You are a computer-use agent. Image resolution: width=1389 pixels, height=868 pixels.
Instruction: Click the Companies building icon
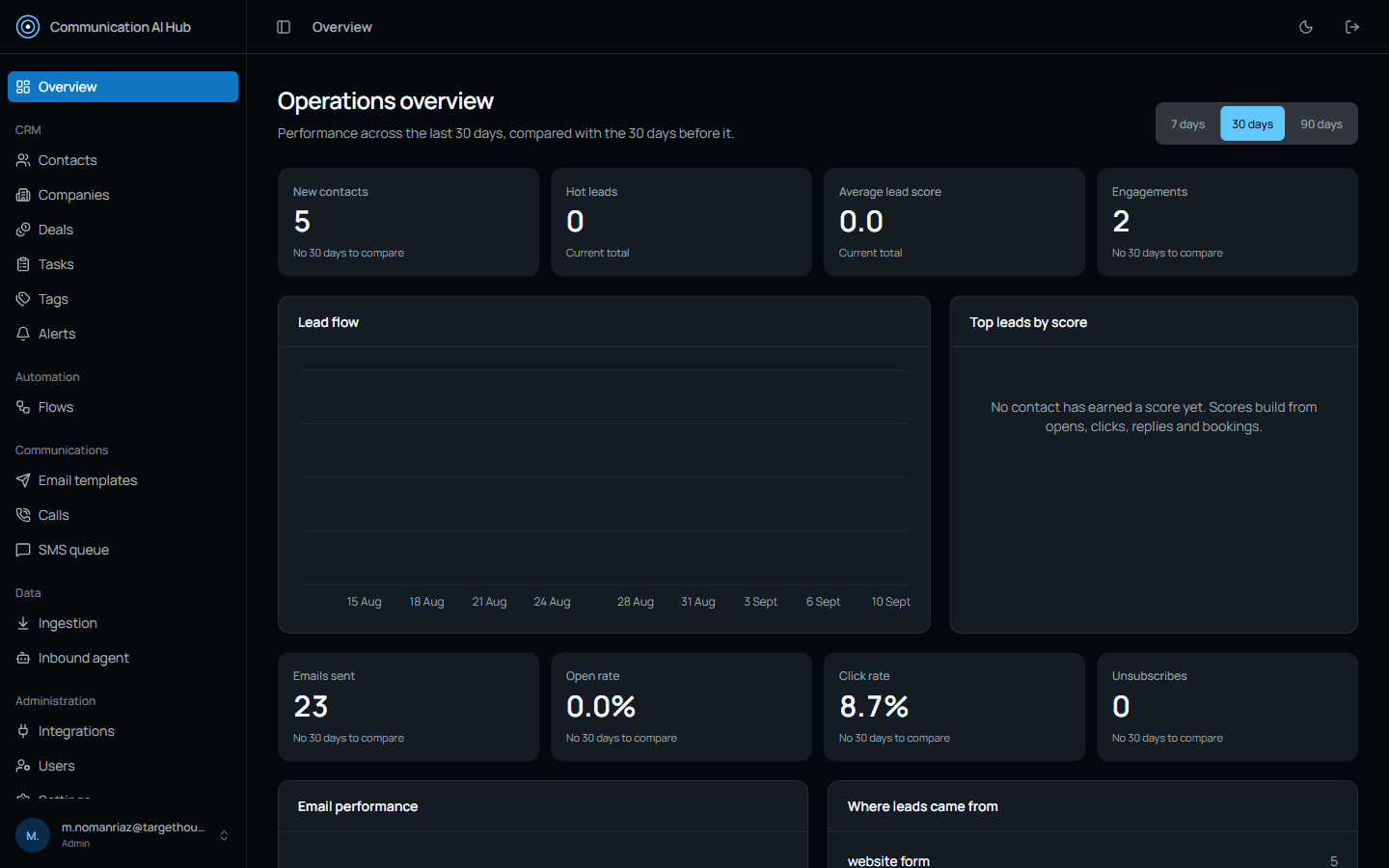click(23, 195)
